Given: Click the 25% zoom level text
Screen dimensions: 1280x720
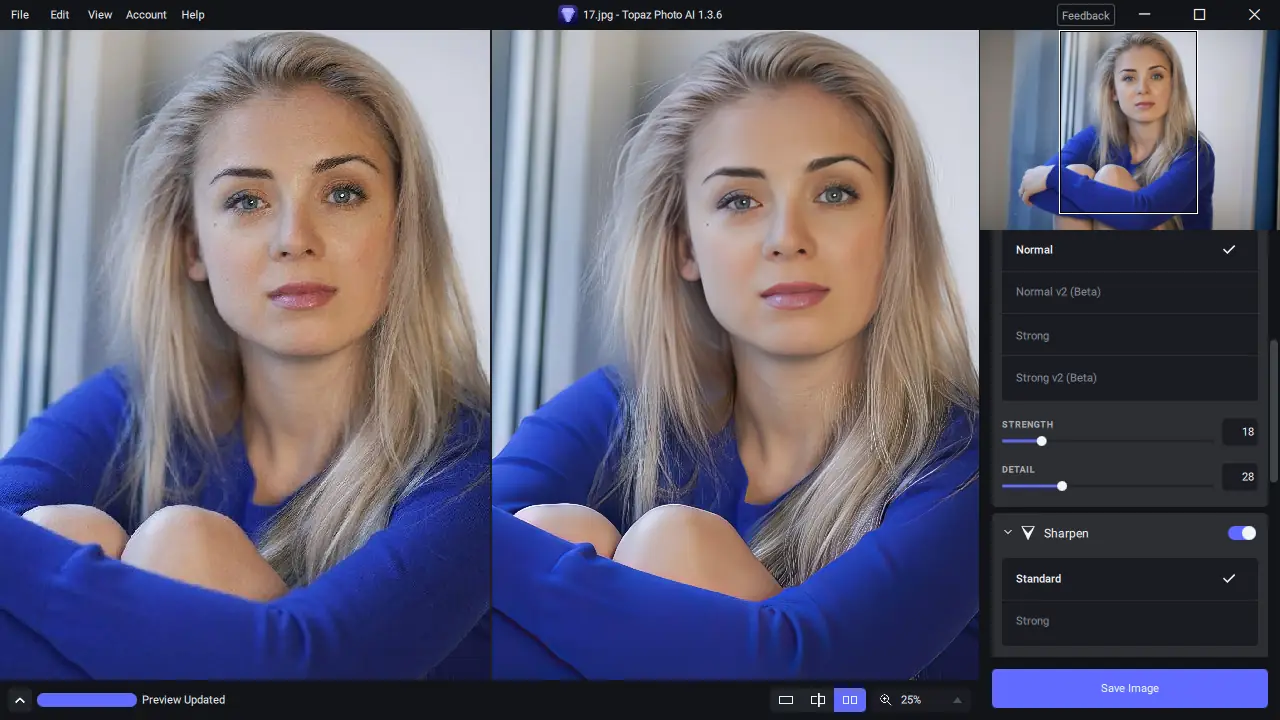Looking at the screenshot, I should point(911,700).
